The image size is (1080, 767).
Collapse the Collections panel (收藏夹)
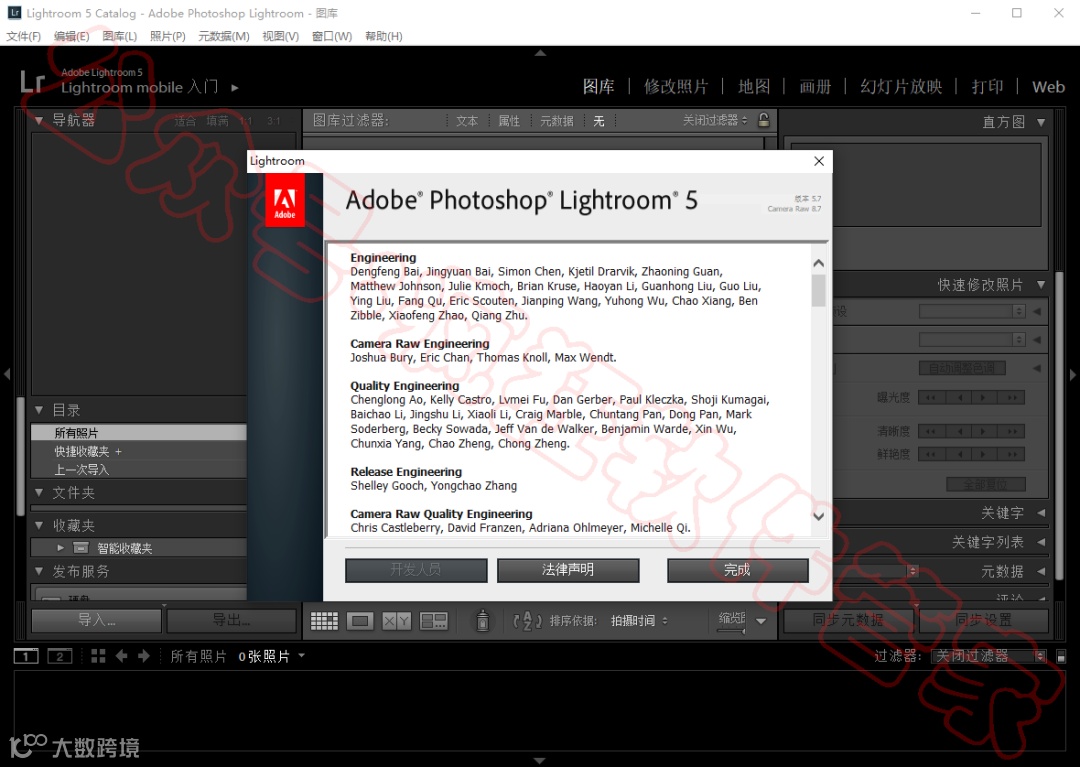(x=39, y=525)
